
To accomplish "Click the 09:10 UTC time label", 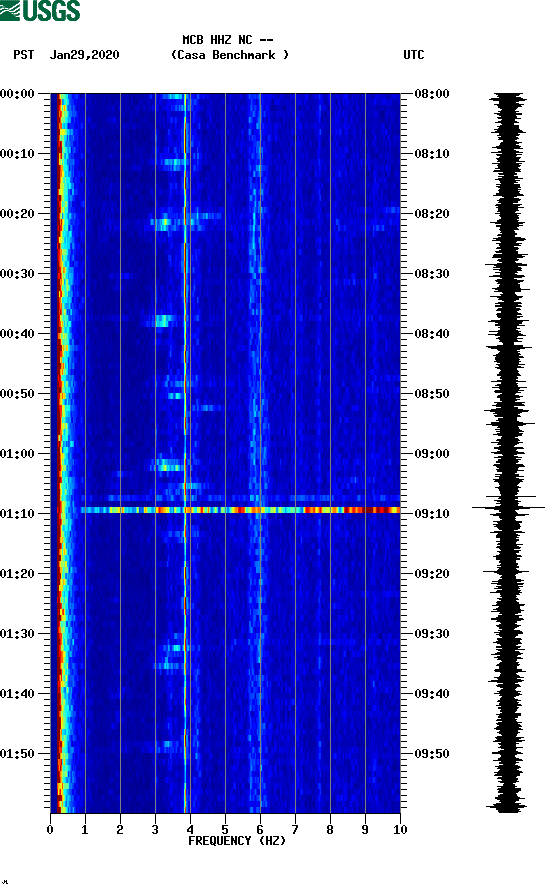I will 432,514.
